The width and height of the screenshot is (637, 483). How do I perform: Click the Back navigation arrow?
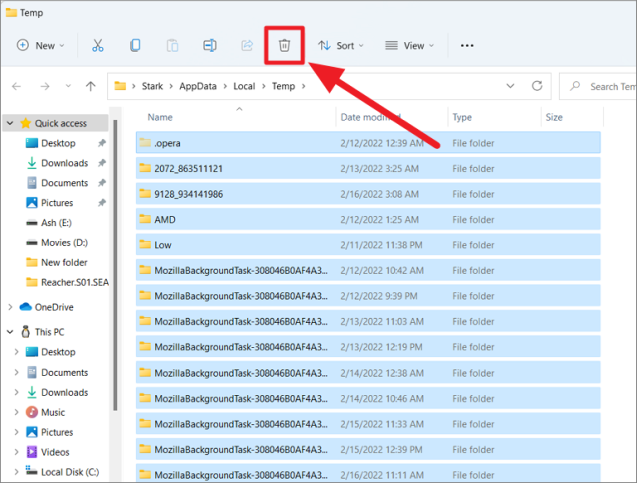pos(17,87)
